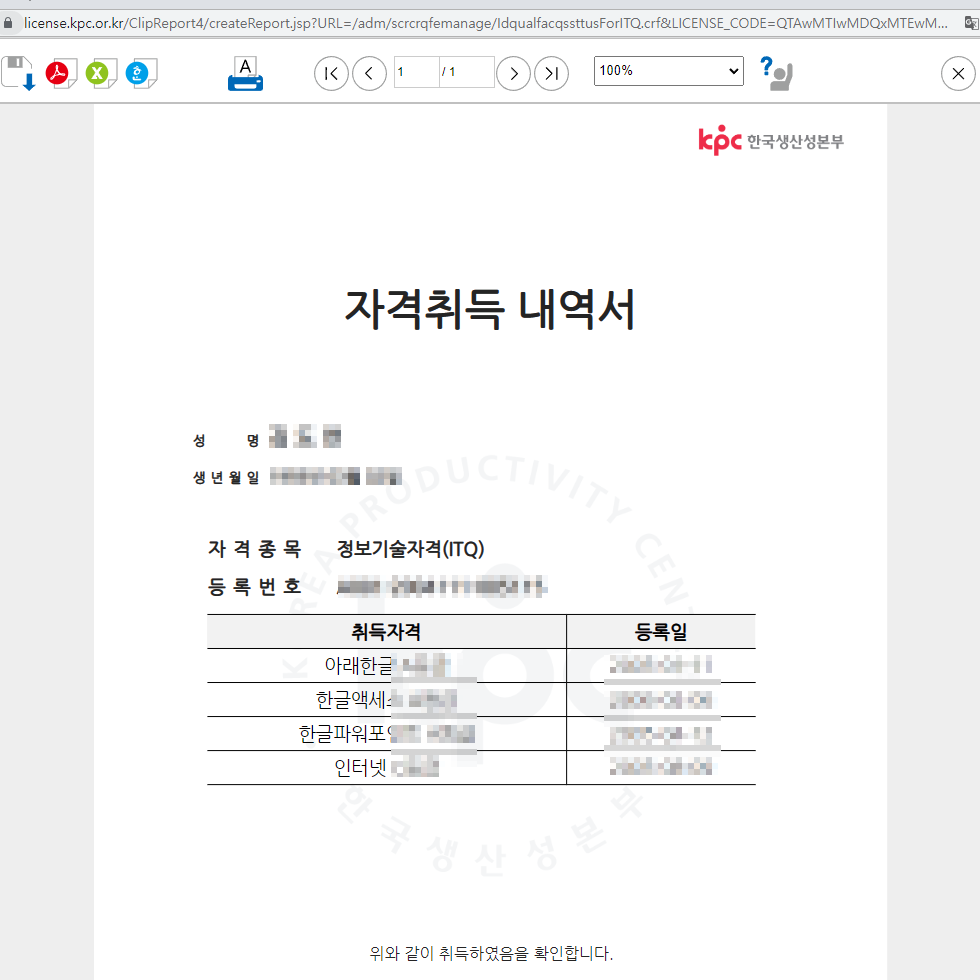980x980 pixels.
Task: Click the KPC 한국생산성본부 logo
Action: coord(770,140)
